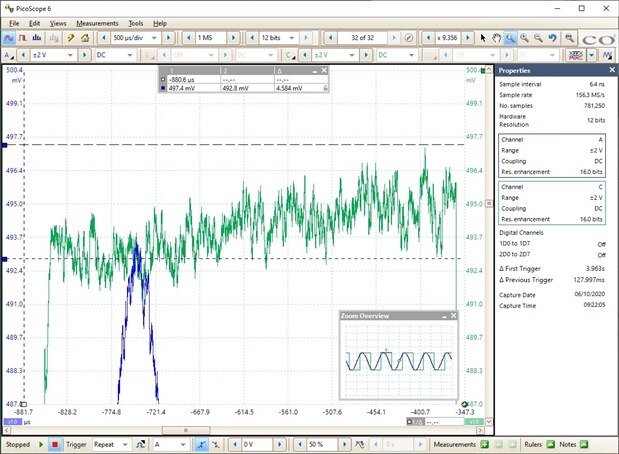Click the undo zoom icon
Viewport: 619px width, 454px height.
pos(552,37)
